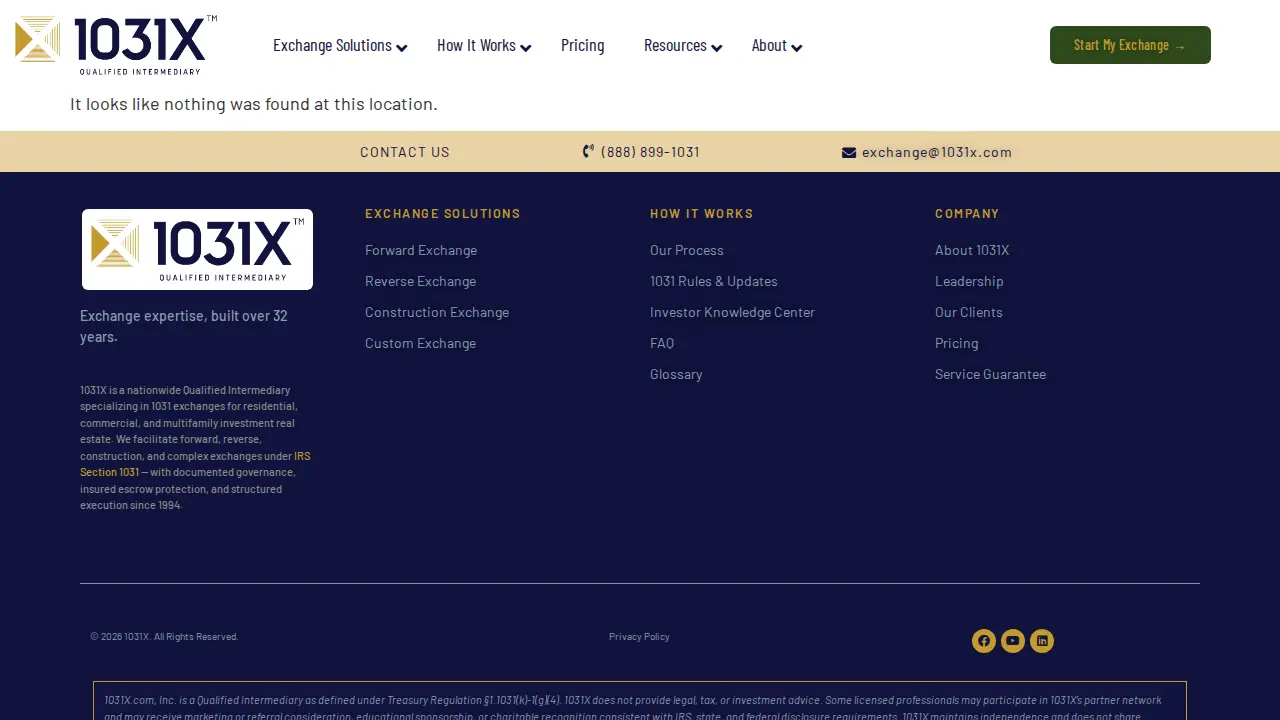Click the Start My Exchange button
The height and width of the screenshot is (720, 1280).
tap(1130, 45)
